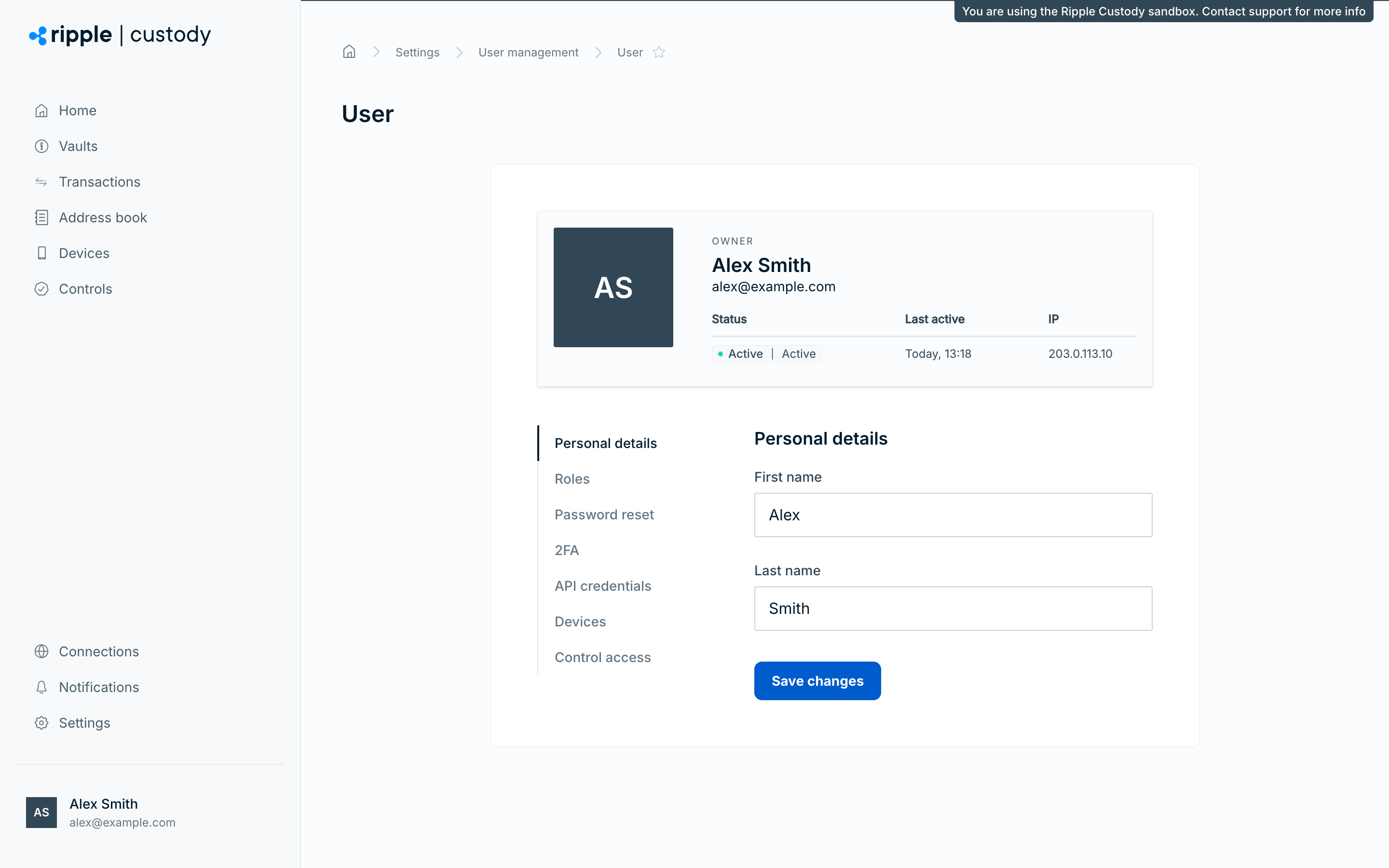The height and width of the screenshot is (868, 1389).
Task: Click the Connections globe icon
Action: (41, 651)
